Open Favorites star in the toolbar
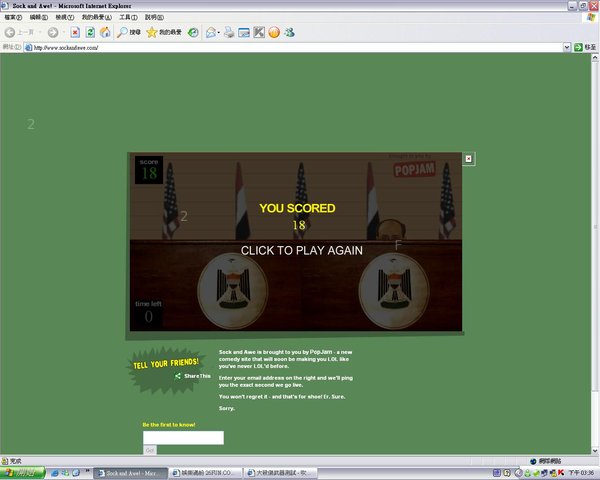The height and width of the screenshot is (480, 600). (152, 32)
